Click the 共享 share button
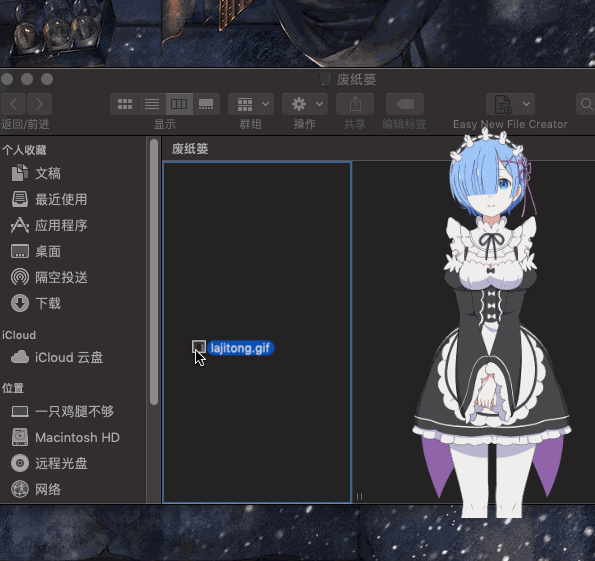This screenshot has height=561, width=595. pyautogui.click(x=355, y=104)
